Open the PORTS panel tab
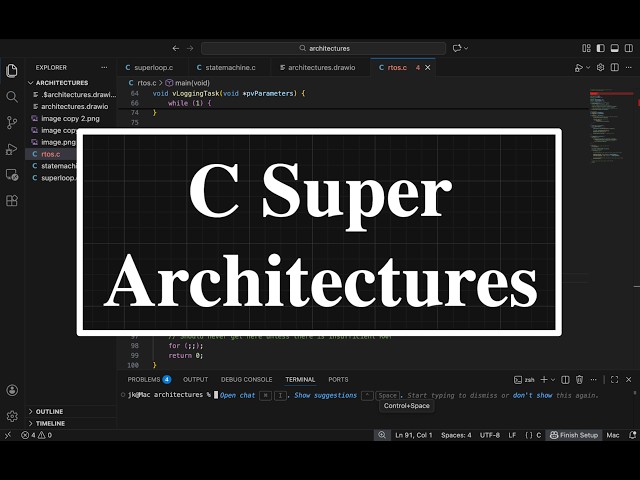640x480 pixels. pos(338,380)
